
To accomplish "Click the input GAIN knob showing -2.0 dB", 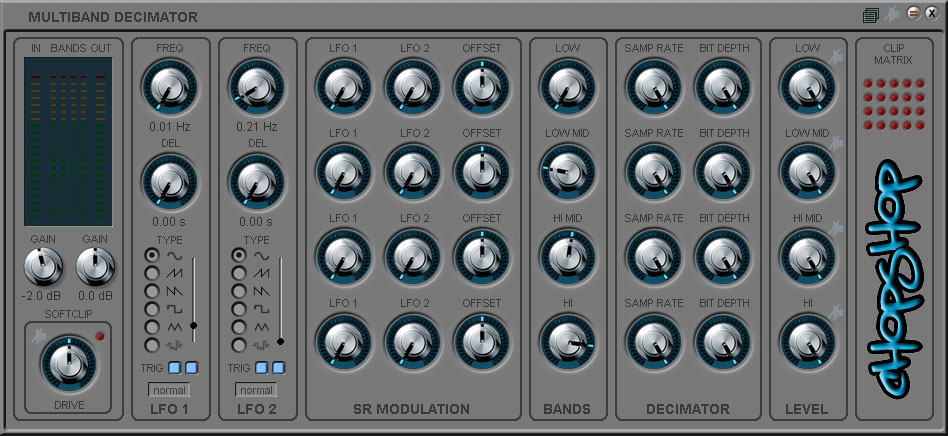I will 41,266.
